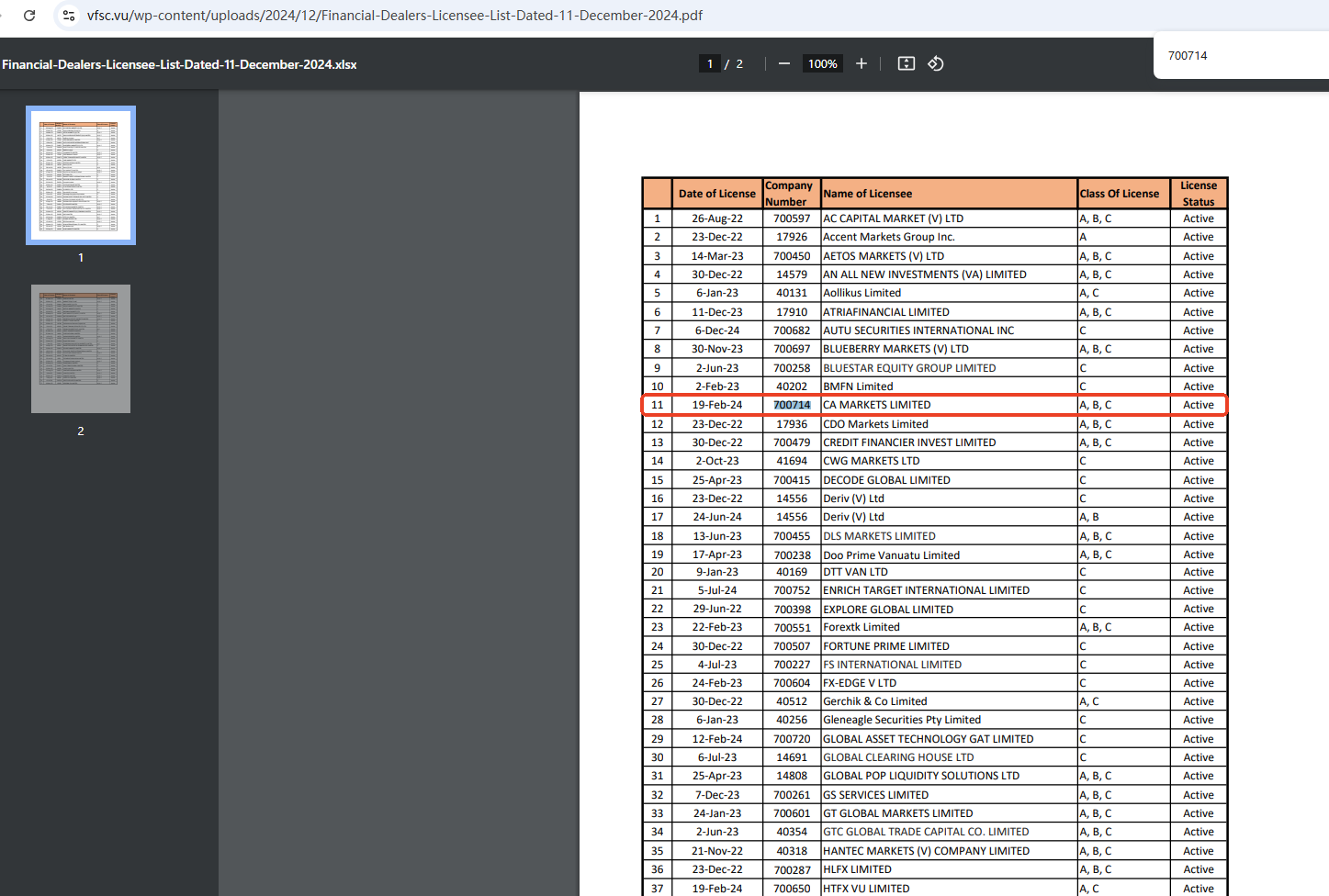Zoom in with the plus icon
The image size is (1329, 896).
tap(861, 63)
